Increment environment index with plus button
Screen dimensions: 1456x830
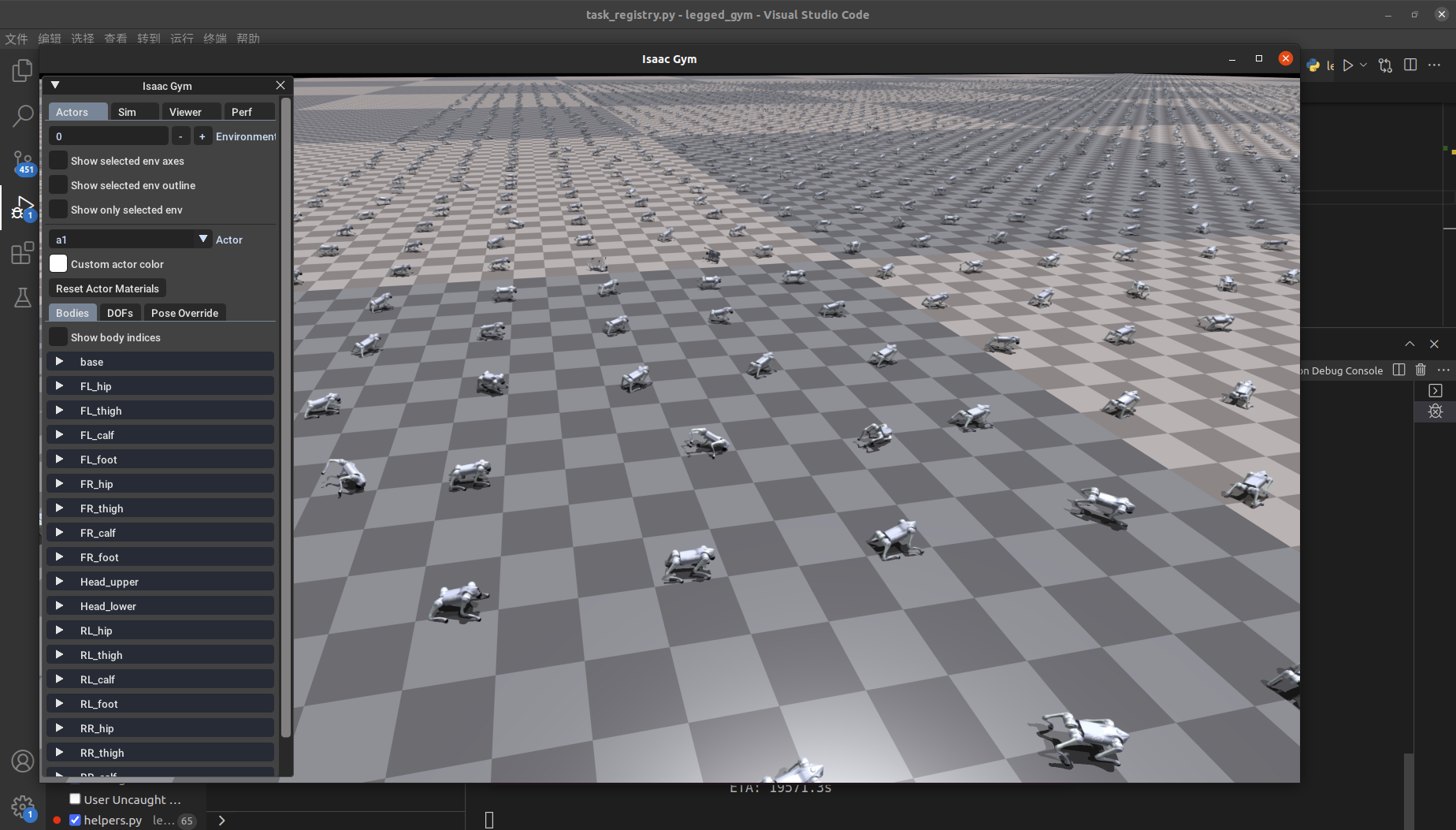coord(202,136)
